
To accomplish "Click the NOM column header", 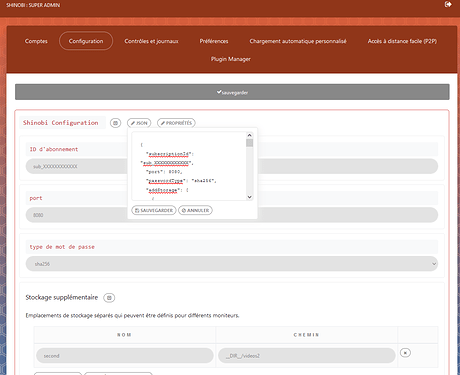I will click(x=124, y=335).
